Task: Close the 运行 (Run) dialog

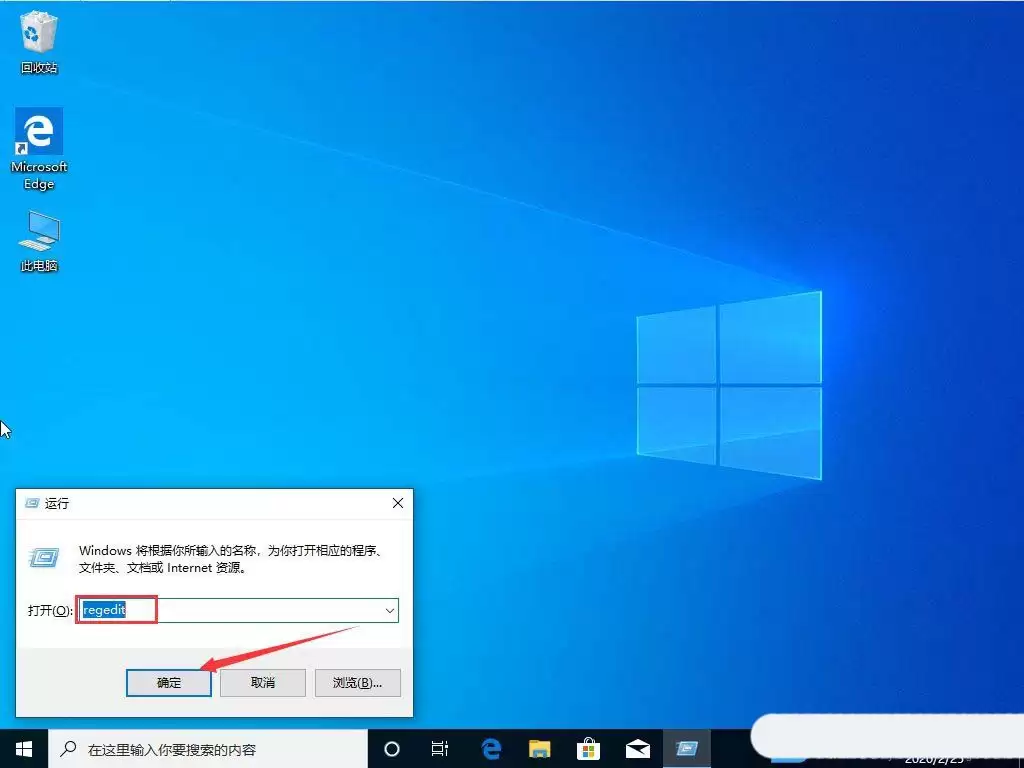Action: (x=397, y=503)
